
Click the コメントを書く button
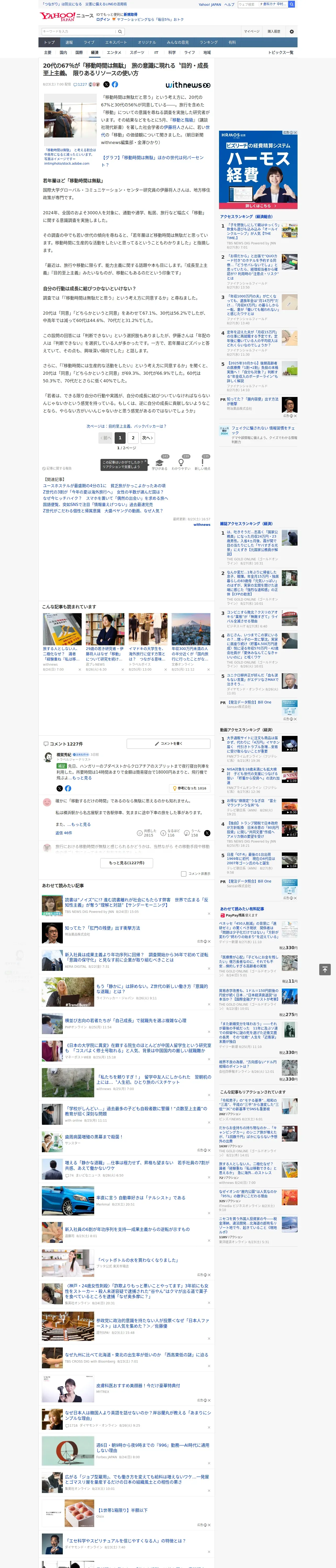(x=168, y=743)
